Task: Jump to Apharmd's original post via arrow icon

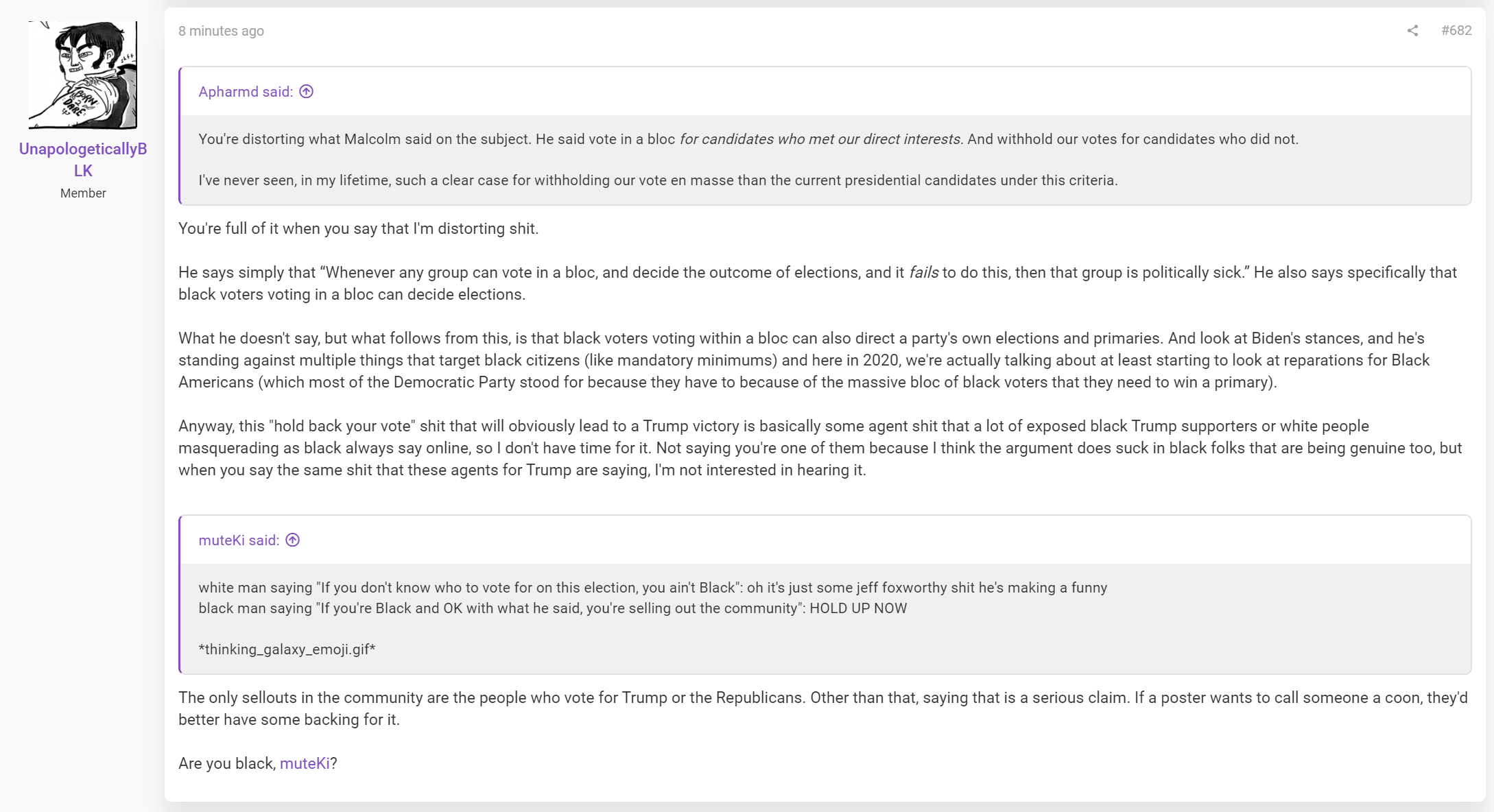Action: [307, 92]
